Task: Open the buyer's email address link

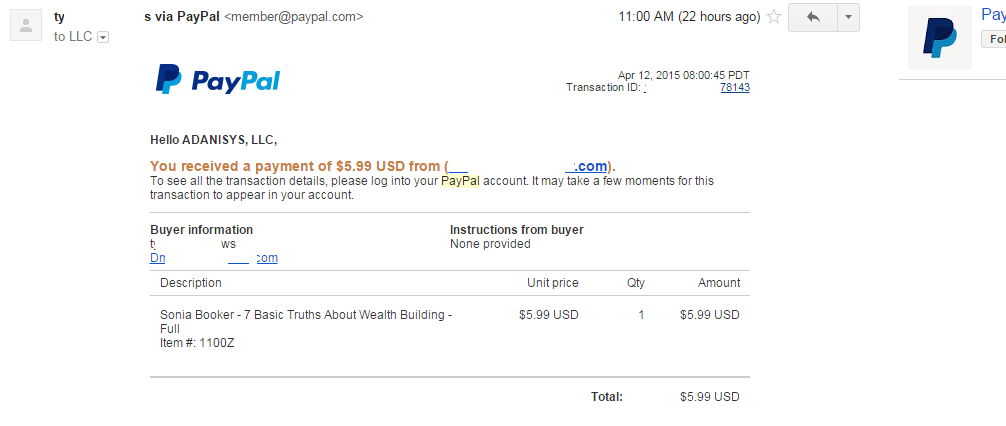Action: click(x=214, y=258)
